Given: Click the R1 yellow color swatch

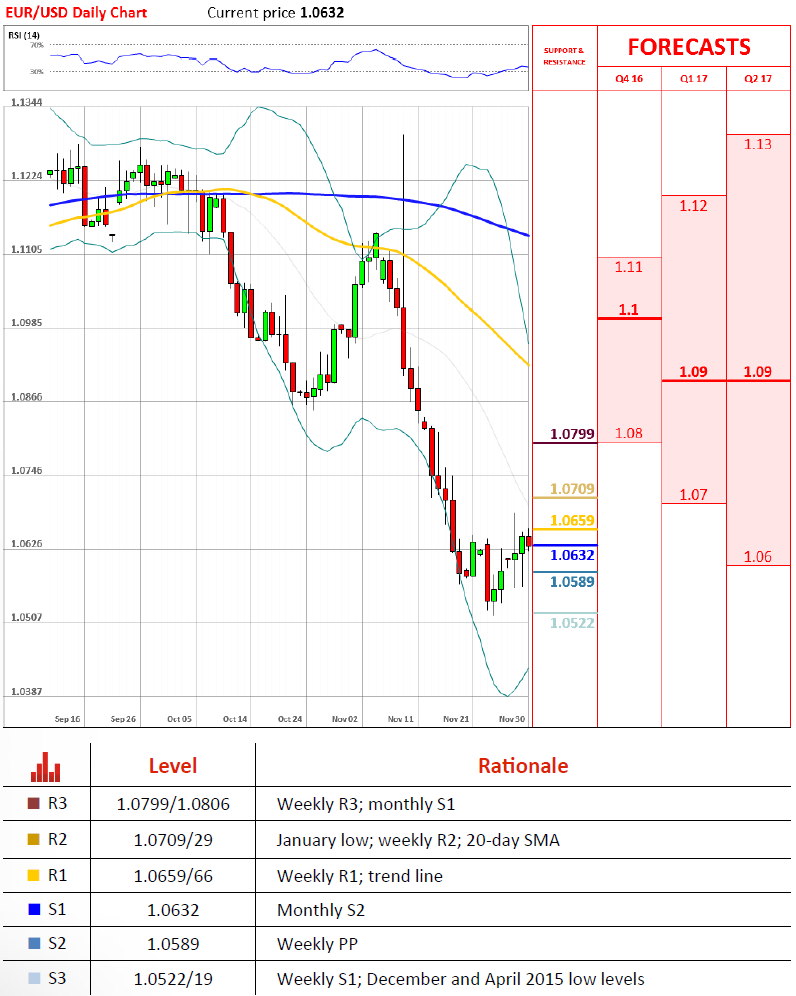Looking at the screenshot, I should (x=34, y=875).
